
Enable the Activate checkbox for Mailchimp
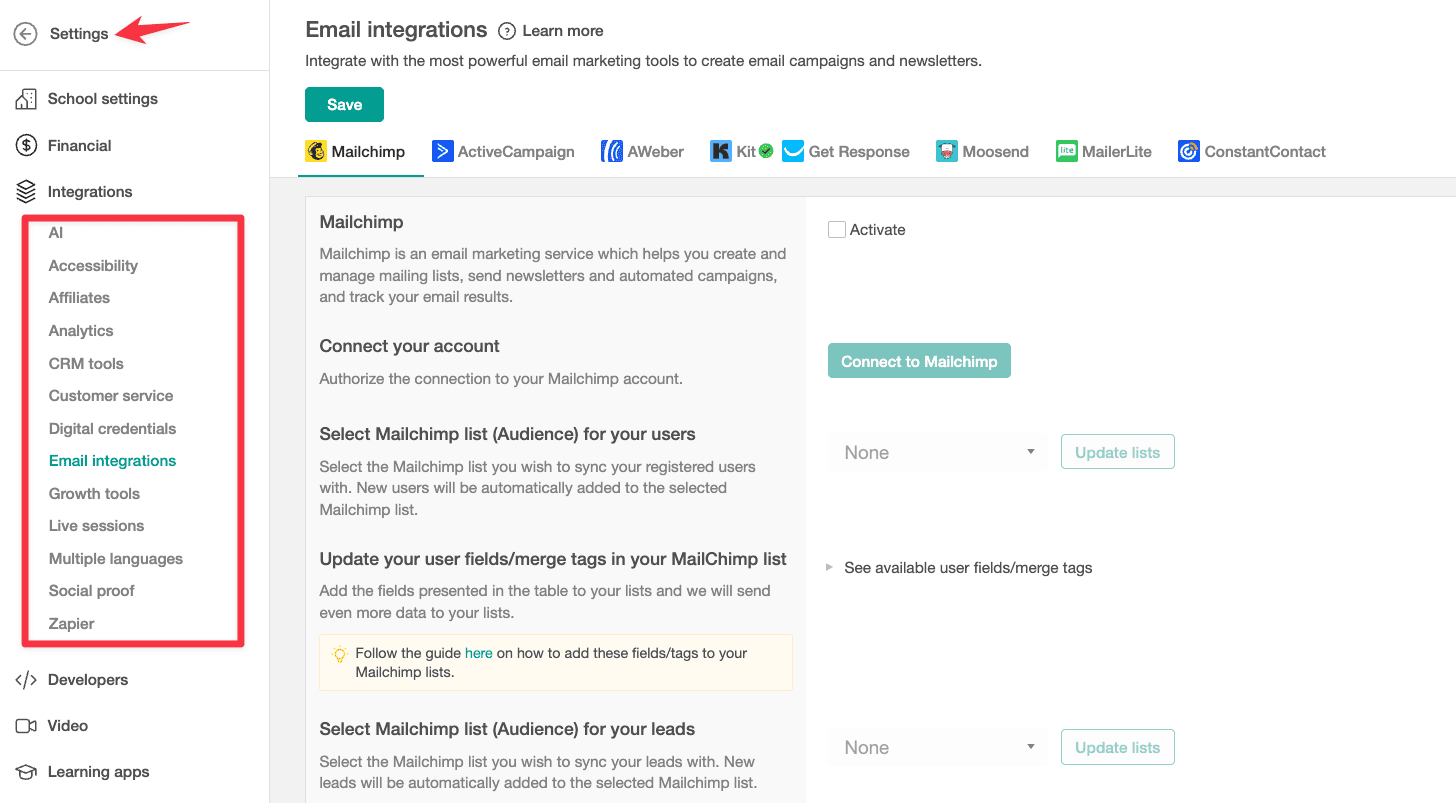[836, 229]
